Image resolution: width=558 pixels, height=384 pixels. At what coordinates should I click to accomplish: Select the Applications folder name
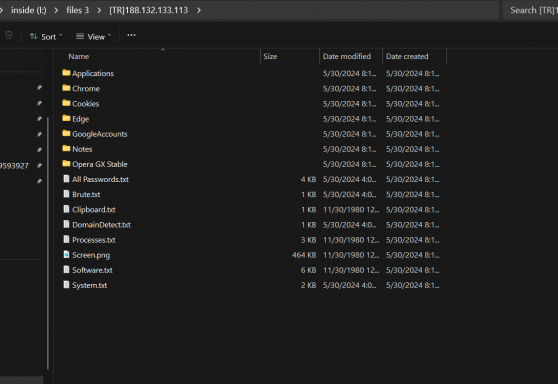point(93,73)
